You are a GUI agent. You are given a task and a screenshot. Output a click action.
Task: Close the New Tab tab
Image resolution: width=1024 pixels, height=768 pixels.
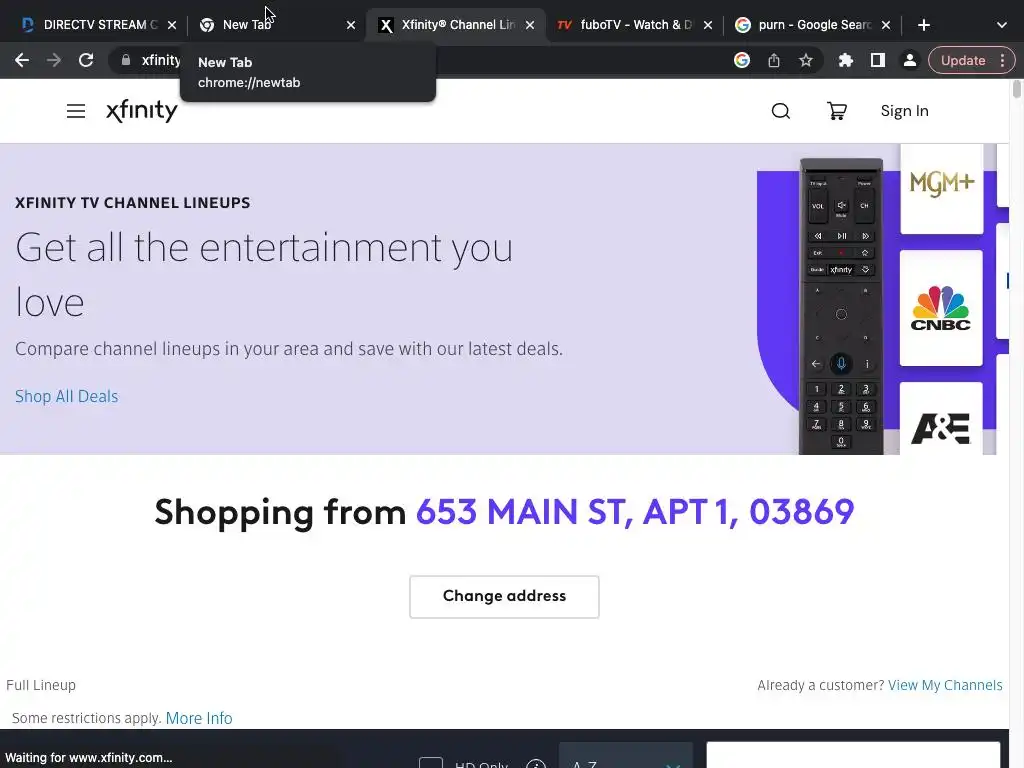(x=351, y=25)
